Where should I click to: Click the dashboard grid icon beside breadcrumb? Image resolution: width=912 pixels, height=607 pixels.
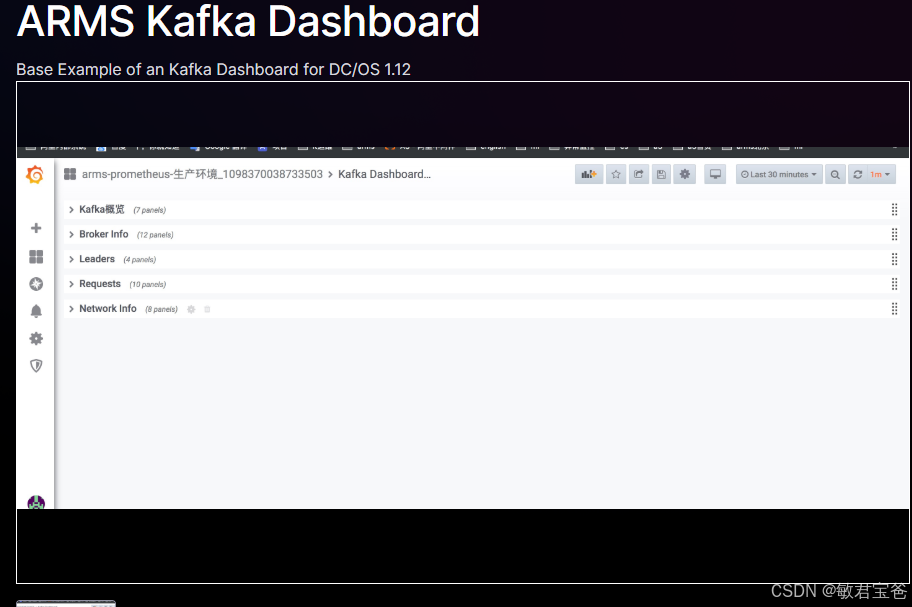(70, 174)
